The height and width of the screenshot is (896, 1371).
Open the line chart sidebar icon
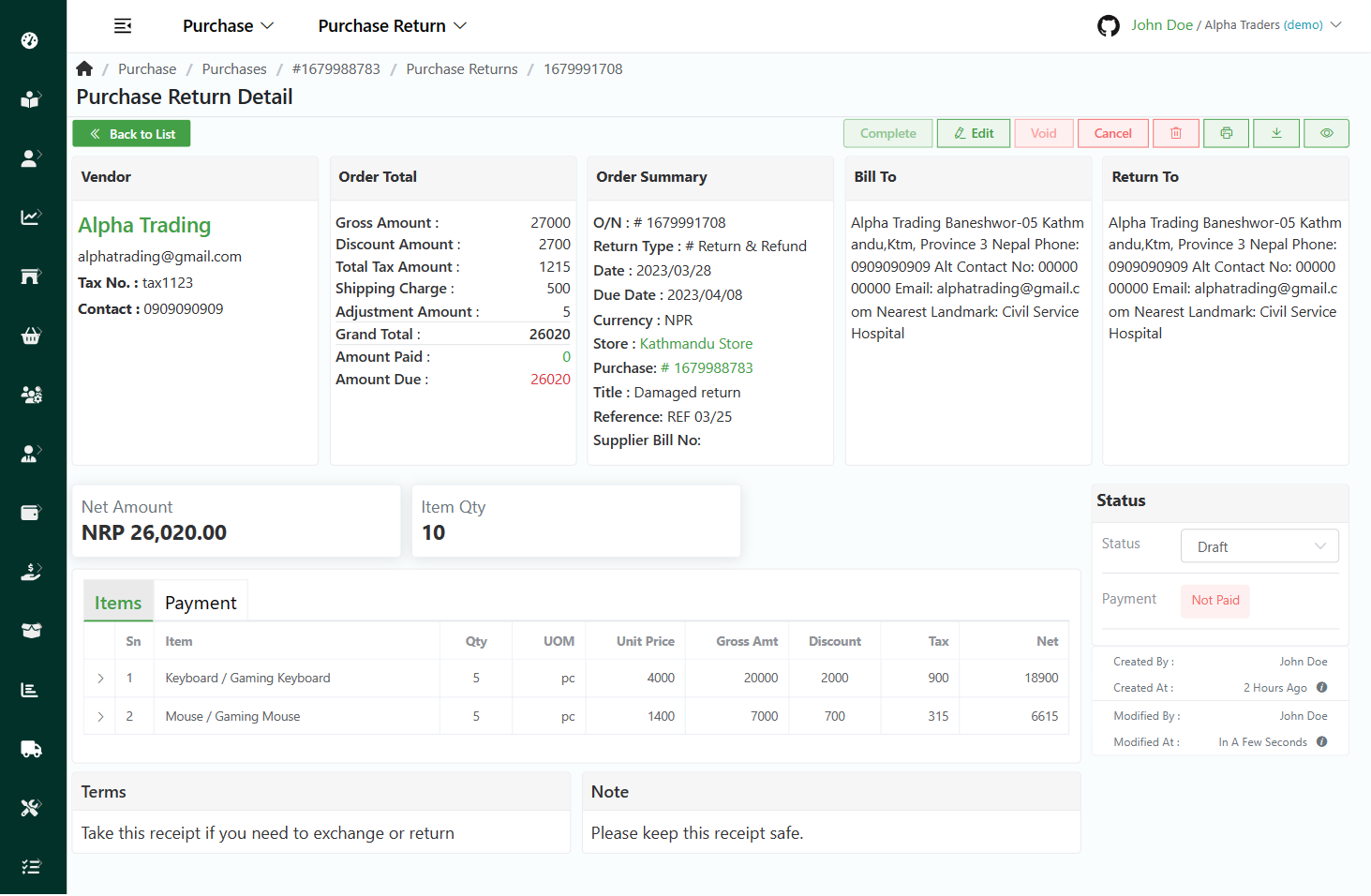pos(30,217)
